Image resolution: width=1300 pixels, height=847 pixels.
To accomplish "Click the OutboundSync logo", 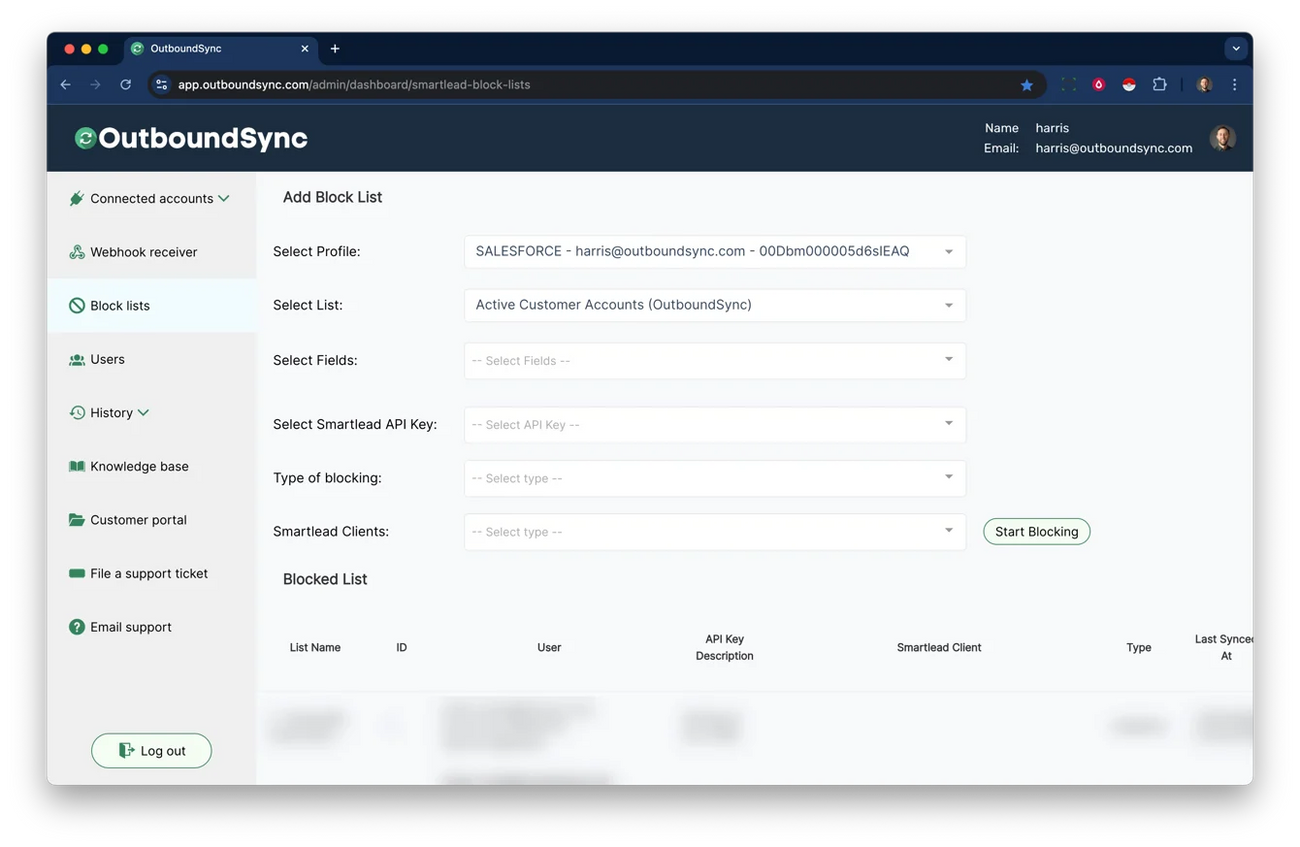I will (x=189, y=138).
